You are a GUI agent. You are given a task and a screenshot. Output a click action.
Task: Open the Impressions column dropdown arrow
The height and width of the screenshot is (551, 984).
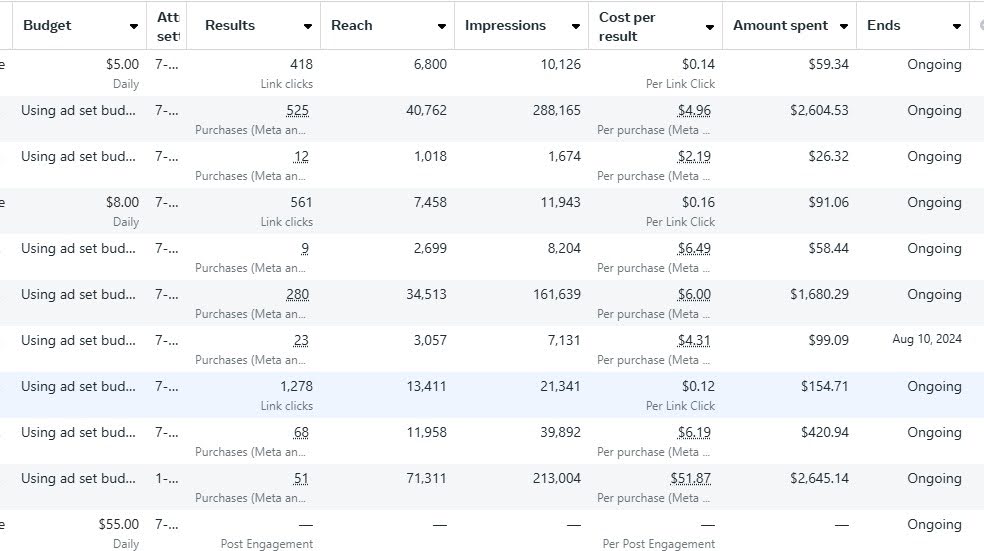(575, 26)
